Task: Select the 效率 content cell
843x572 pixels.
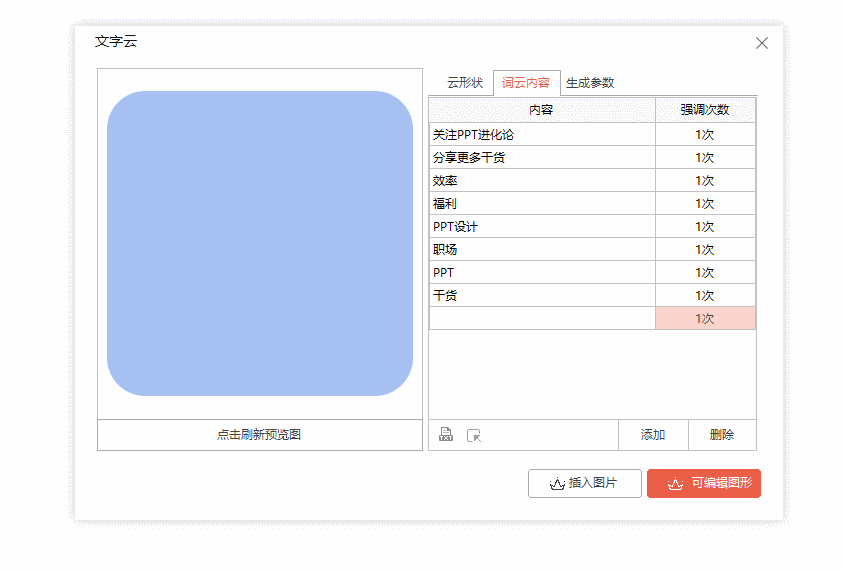Action: (x=542, y=181)
